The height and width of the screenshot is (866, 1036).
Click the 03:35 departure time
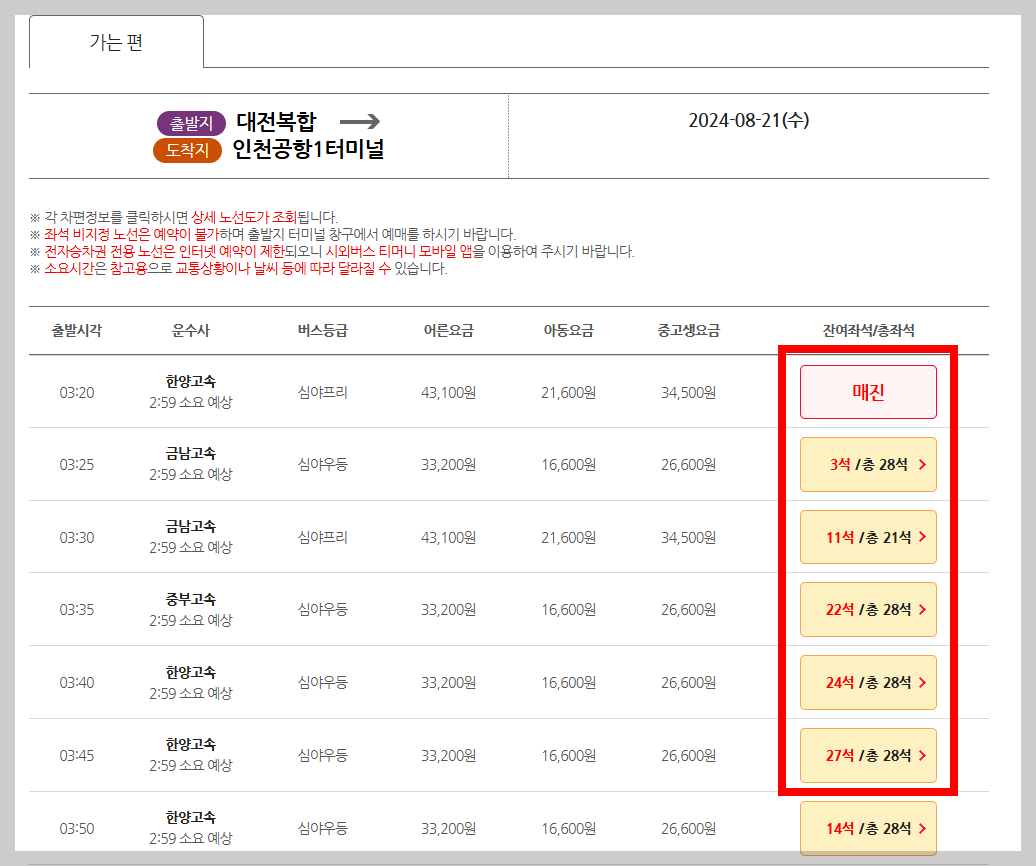tap(77, 609)
